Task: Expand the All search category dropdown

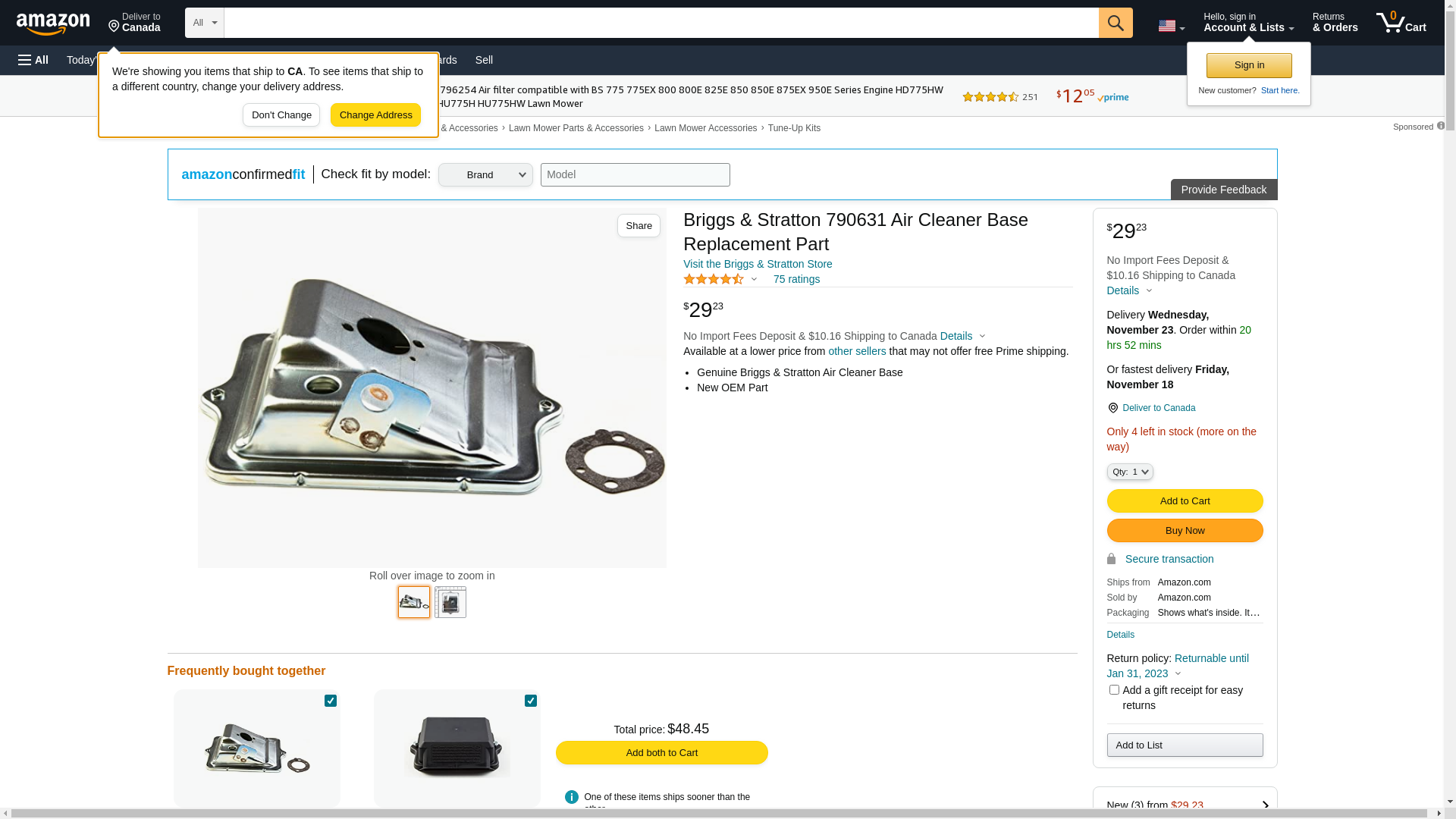Action: click(x=205, y=23)
